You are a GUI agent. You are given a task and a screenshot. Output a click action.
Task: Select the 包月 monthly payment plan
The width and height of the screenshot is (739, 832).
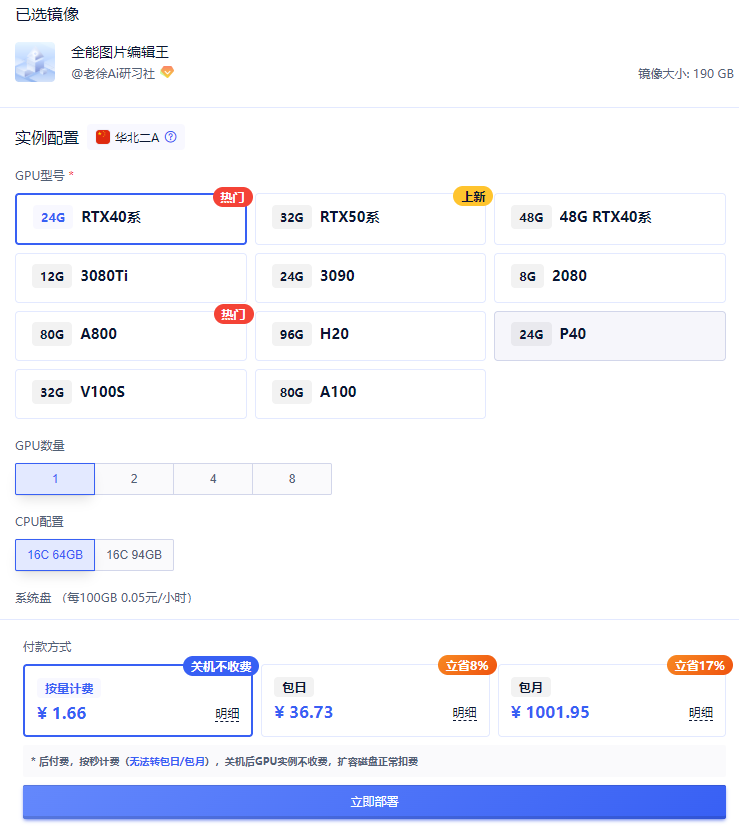[612, 700]
